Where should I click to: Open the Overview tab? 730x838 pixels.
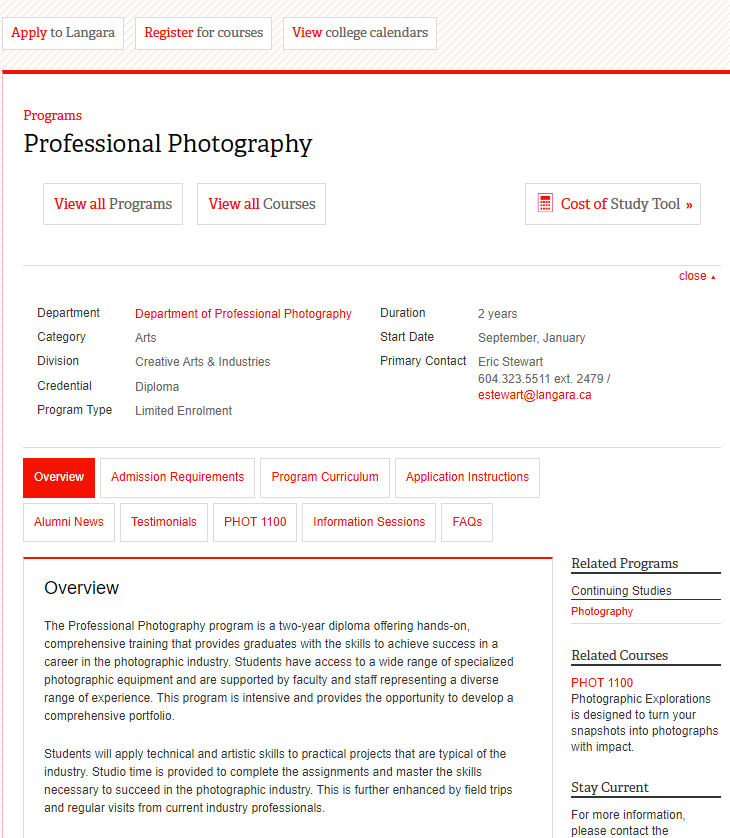click(59, 477)
